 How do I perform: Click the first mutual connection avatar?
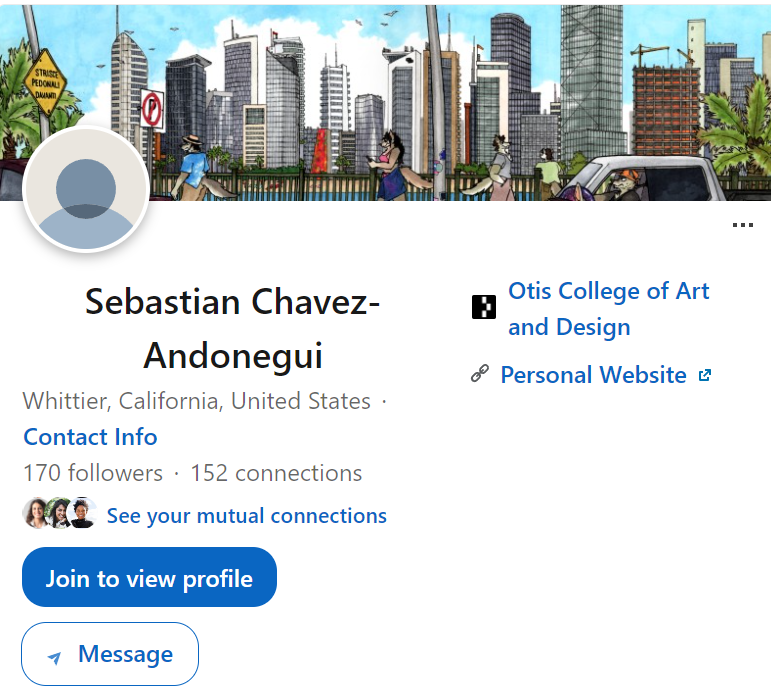[x=36, y=513]
